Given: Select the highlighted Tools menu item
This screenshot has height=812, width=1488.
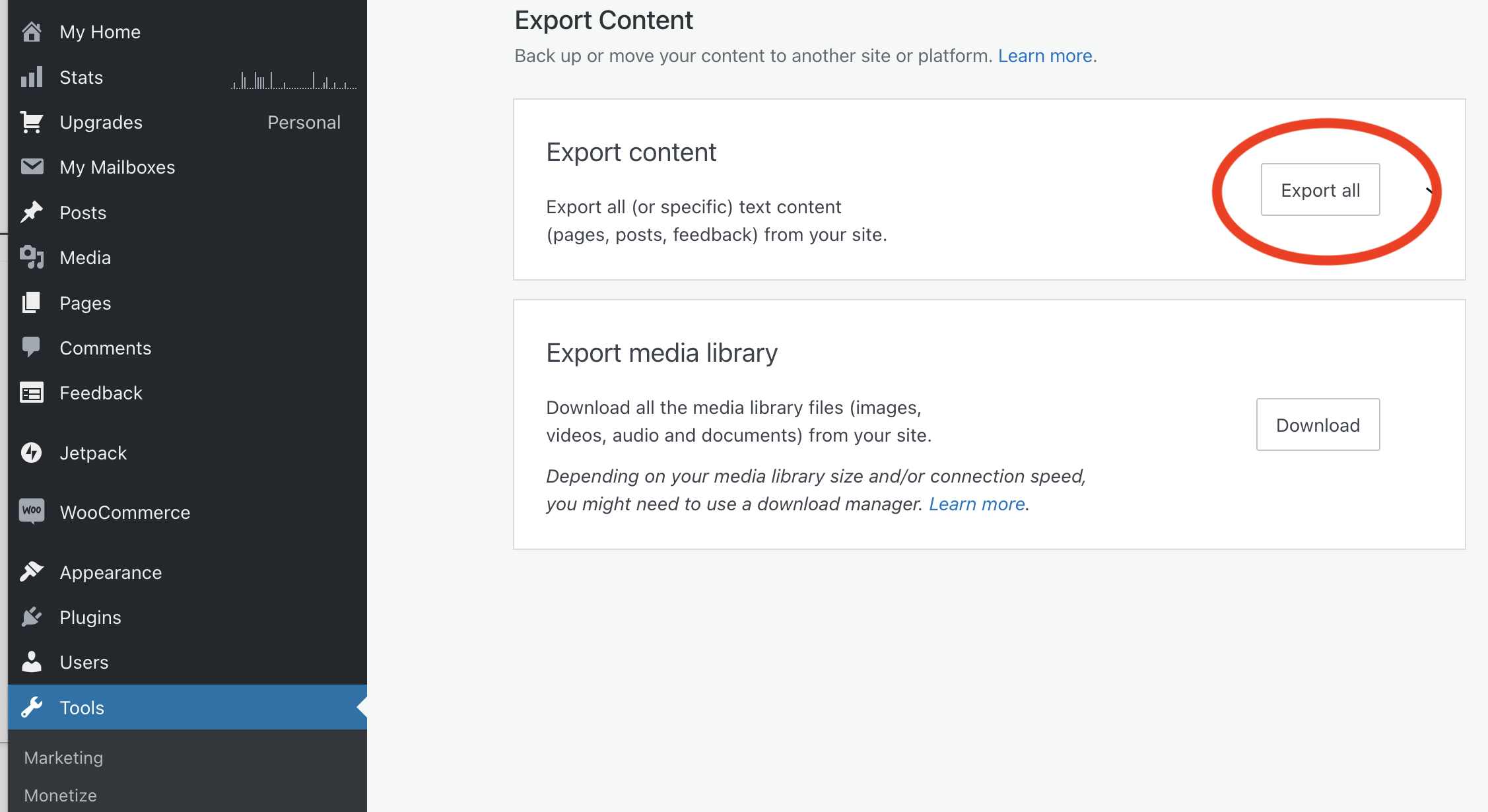Looking at the screenshot, I should (187, 707).
